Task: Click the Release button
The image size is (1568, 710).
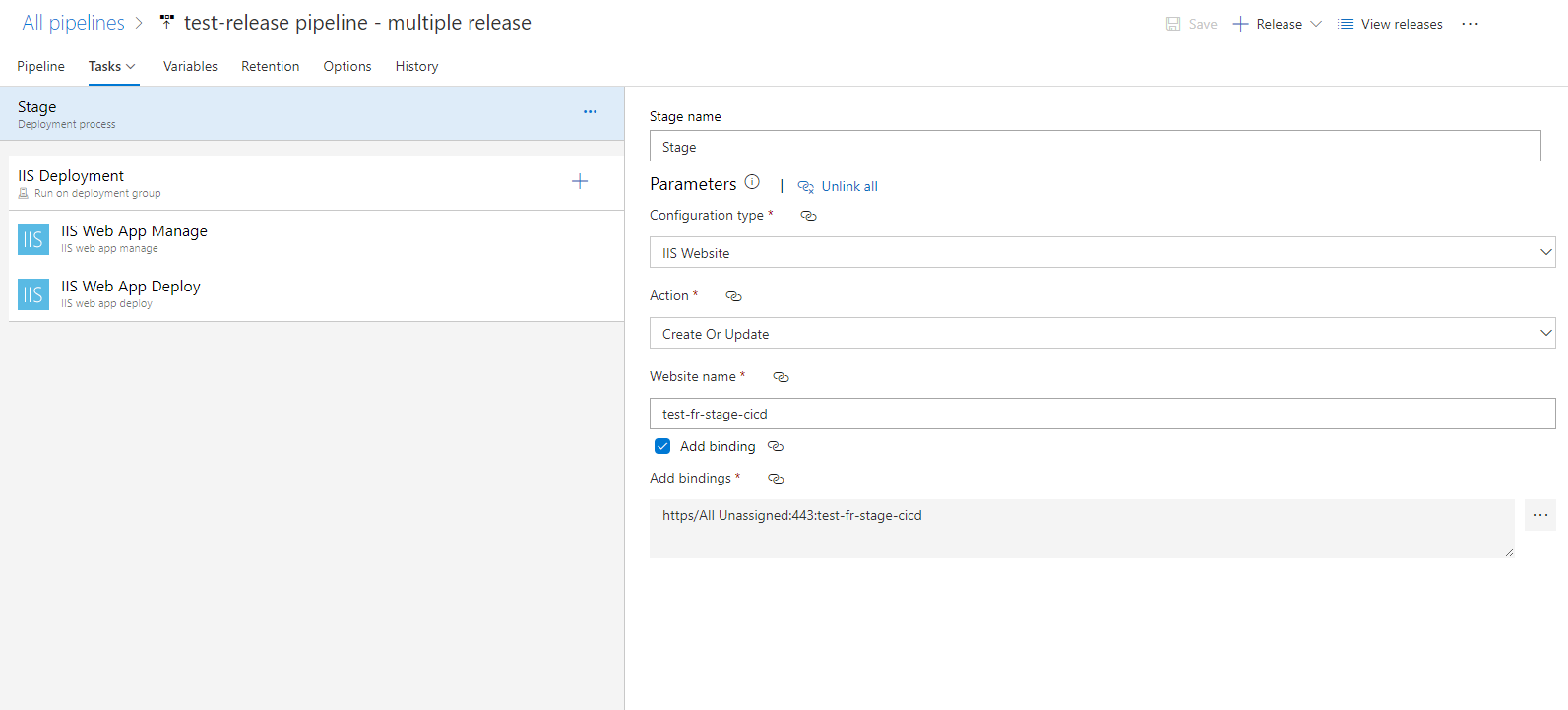Action: [1278, 24]
